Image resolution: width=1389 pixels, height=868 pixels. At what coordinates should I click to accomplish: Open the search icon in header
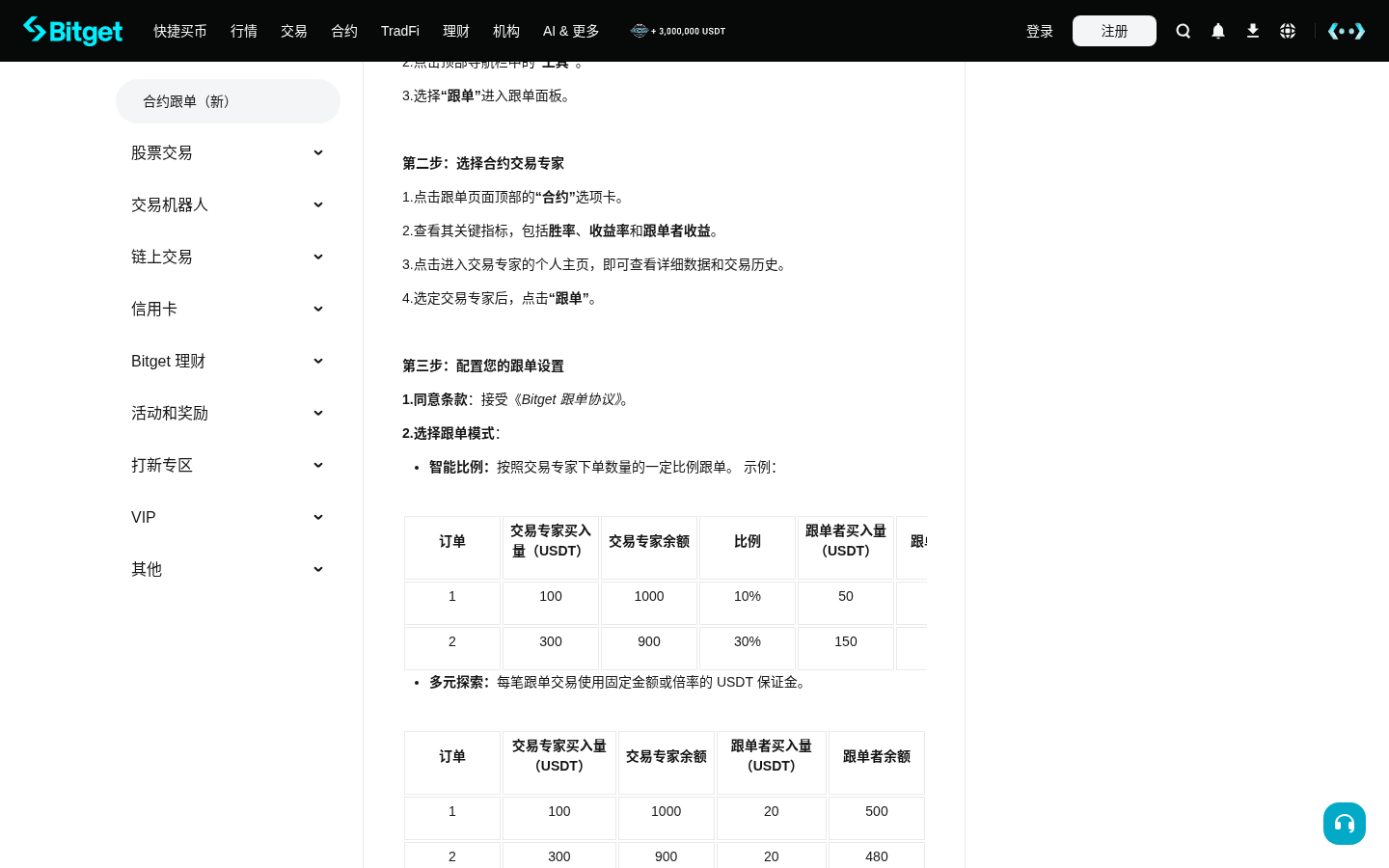[x=1184, y=31]
